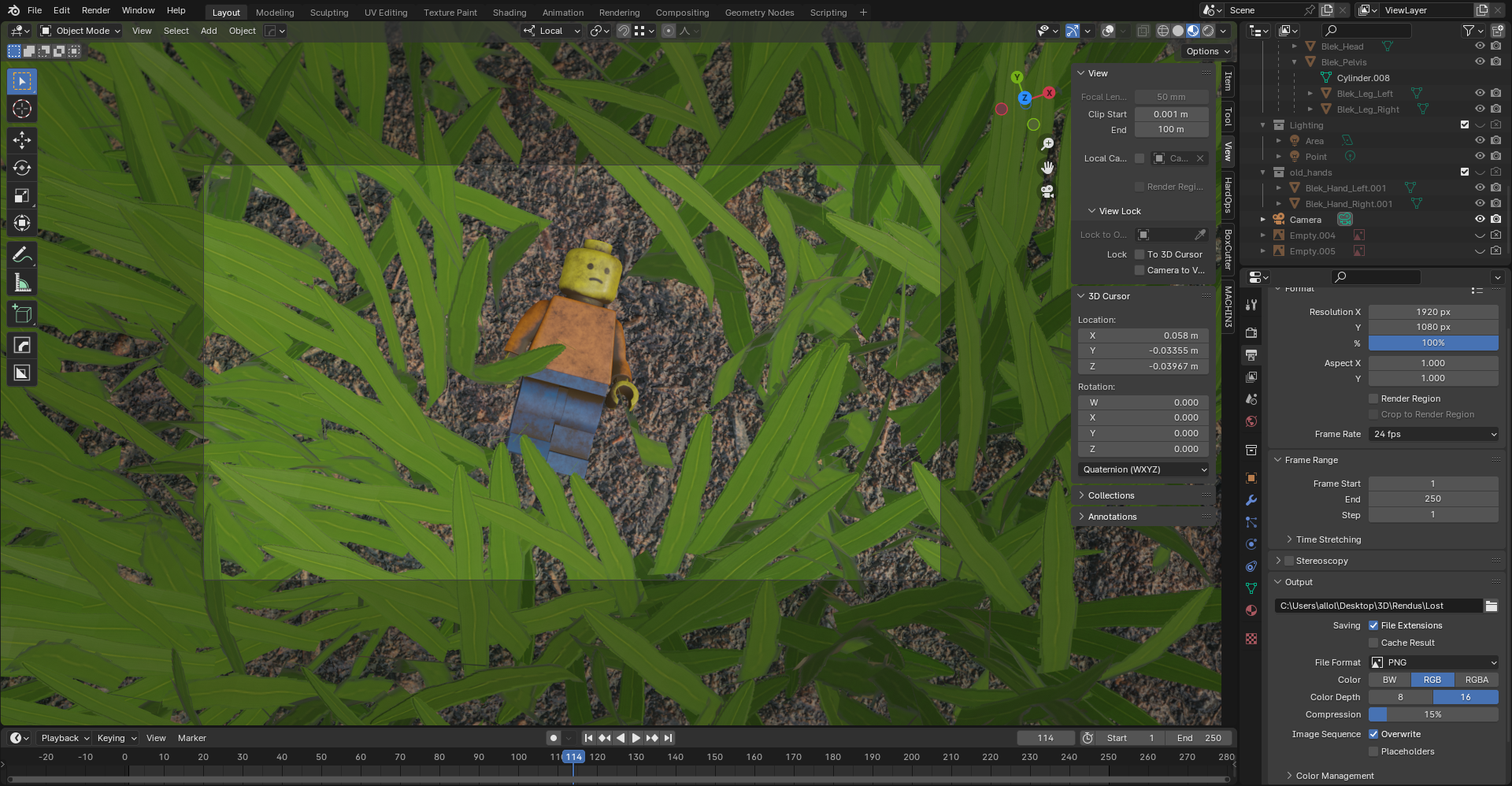Switch to the Shading workspace tab
1512x786 pixels.
pyautogui.click(x=510, y=13)
